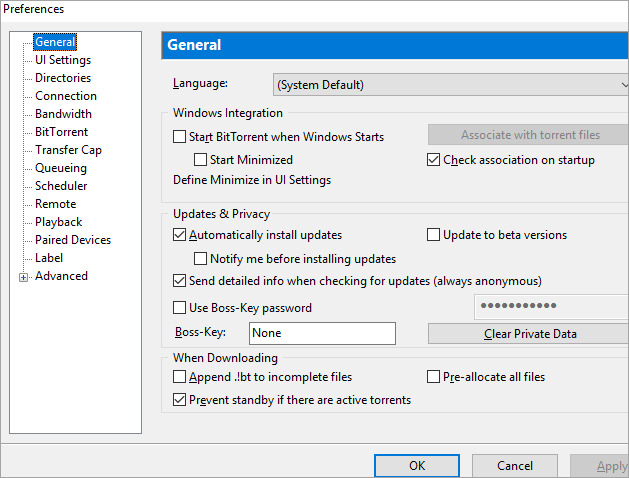This screenshot has width=629, height=478.
Task: Tick Notify me before installing updates
Action: coord(201,259)
